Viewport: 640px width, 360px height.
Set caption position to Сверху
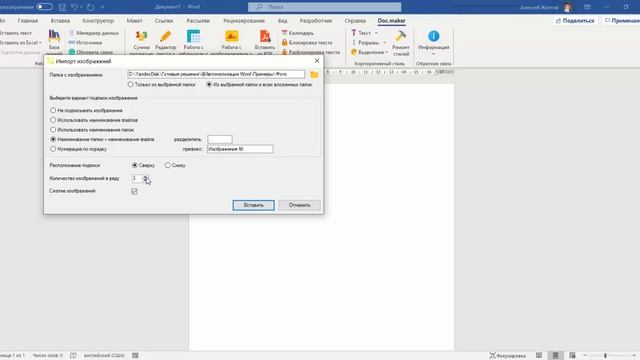pos(143,165)
